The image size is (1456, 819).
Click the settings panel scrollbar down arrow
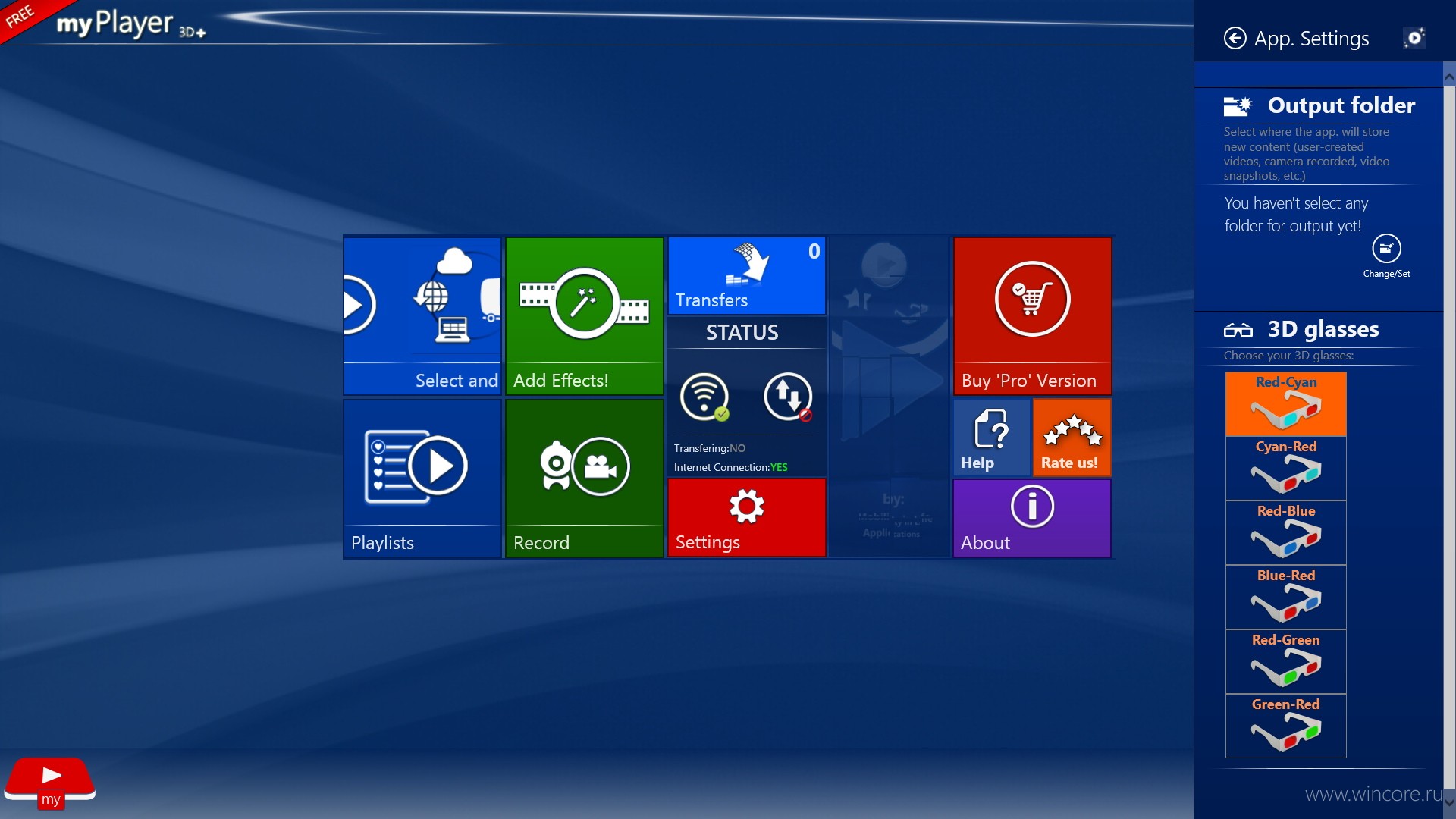(x=1449, y=802)
